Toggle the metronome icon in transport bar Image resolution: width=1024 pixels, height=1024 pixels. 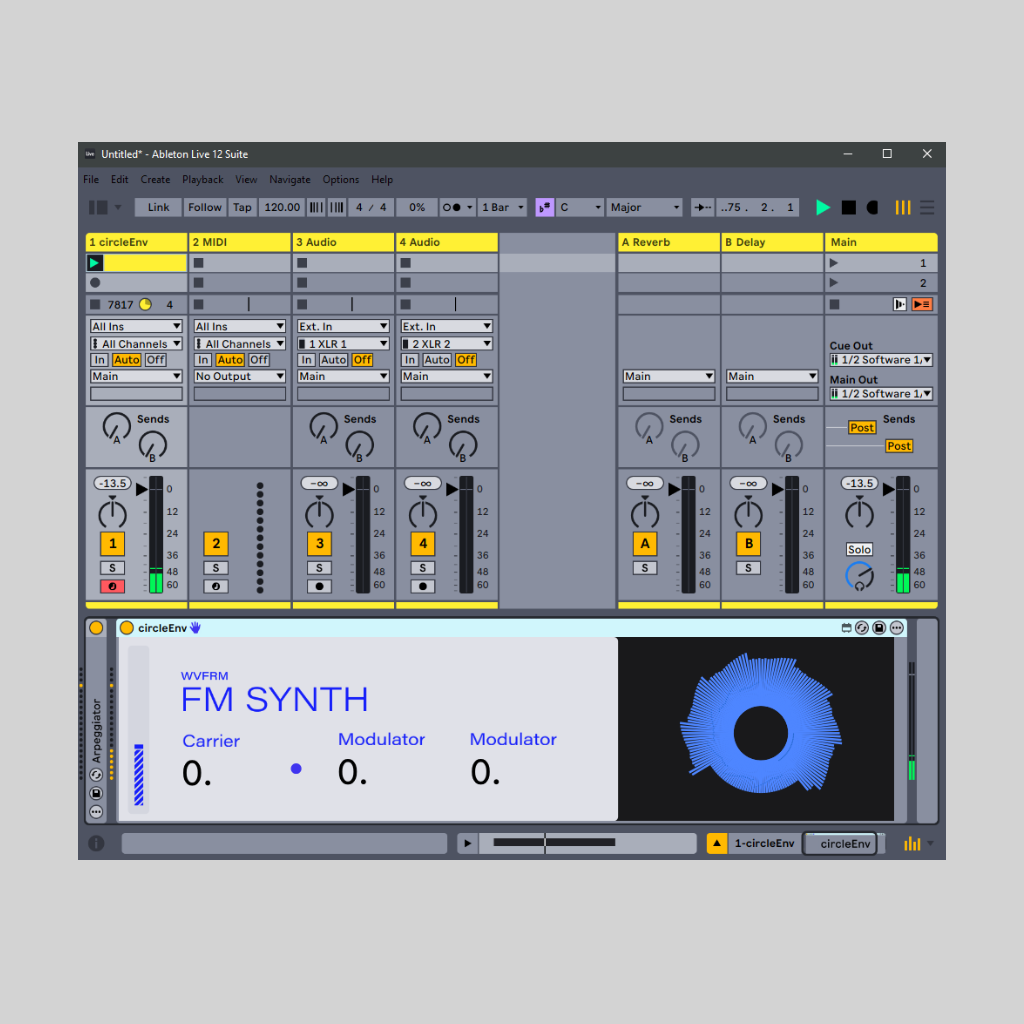coord(451,208)
